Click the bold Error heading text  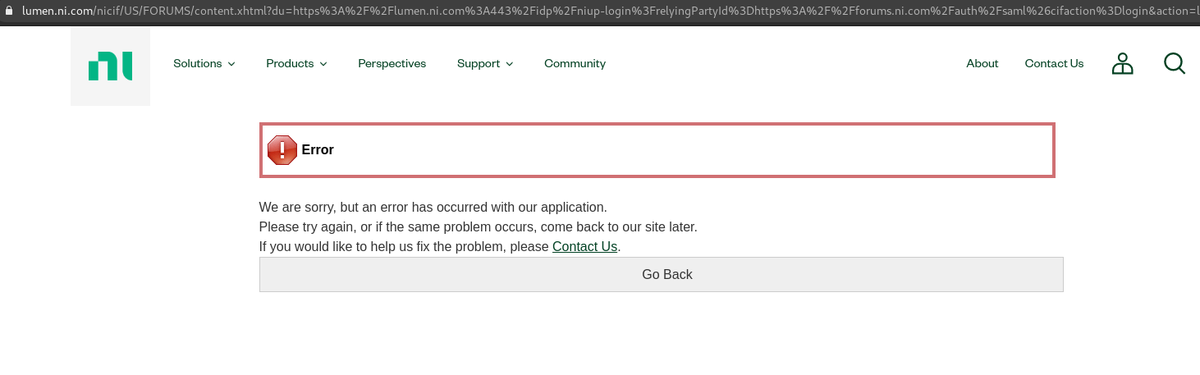click(x=318, y=150)
